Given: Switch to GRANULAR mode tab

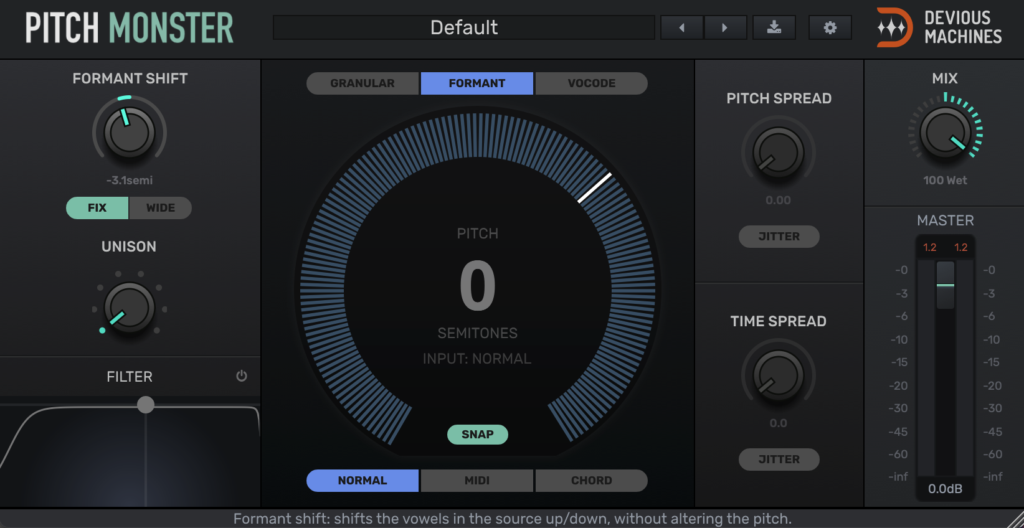Looking at the screenshot, I should [x=362, y=83].
